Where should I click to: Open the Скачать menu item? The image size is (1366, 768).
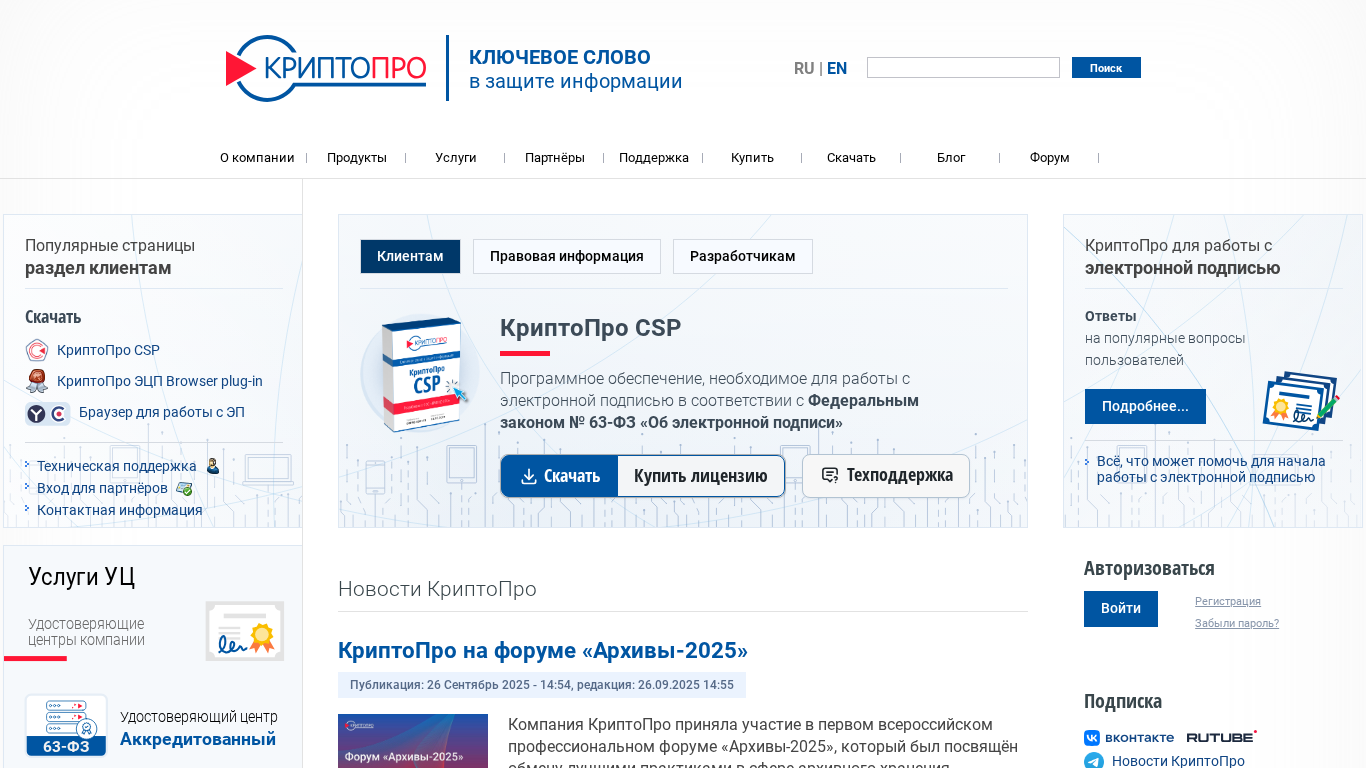851,158
